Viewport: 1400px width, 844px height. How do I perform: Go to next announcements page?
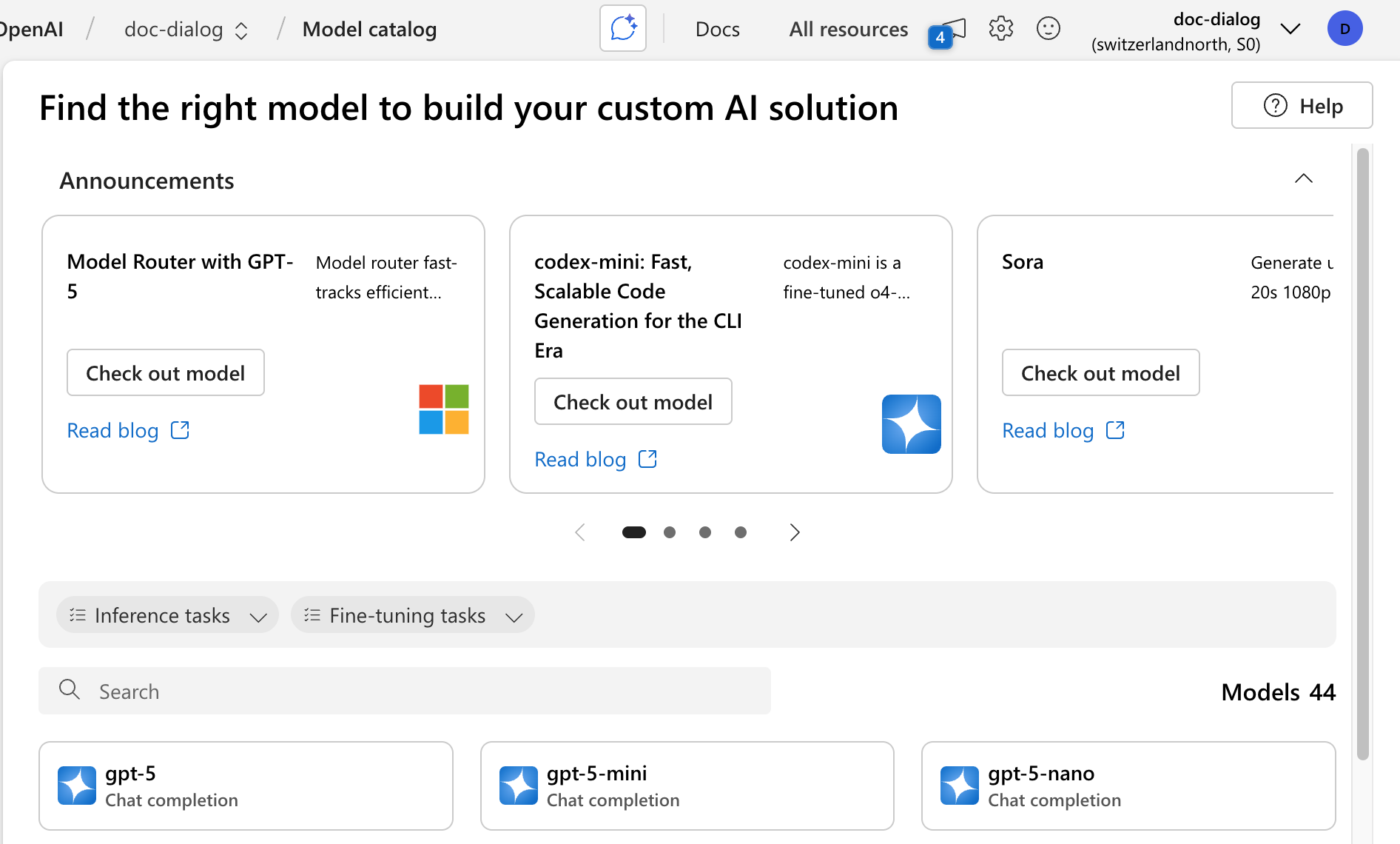click(794, 532)
